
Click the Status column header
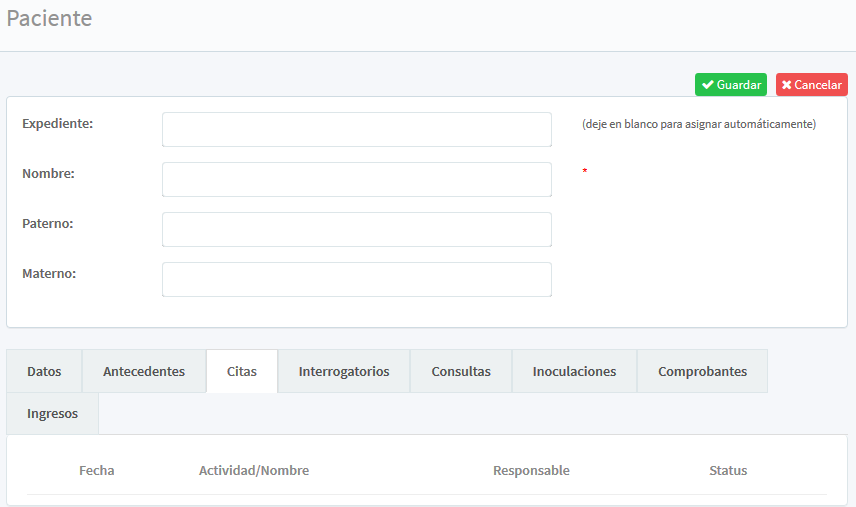click(728, 470)
